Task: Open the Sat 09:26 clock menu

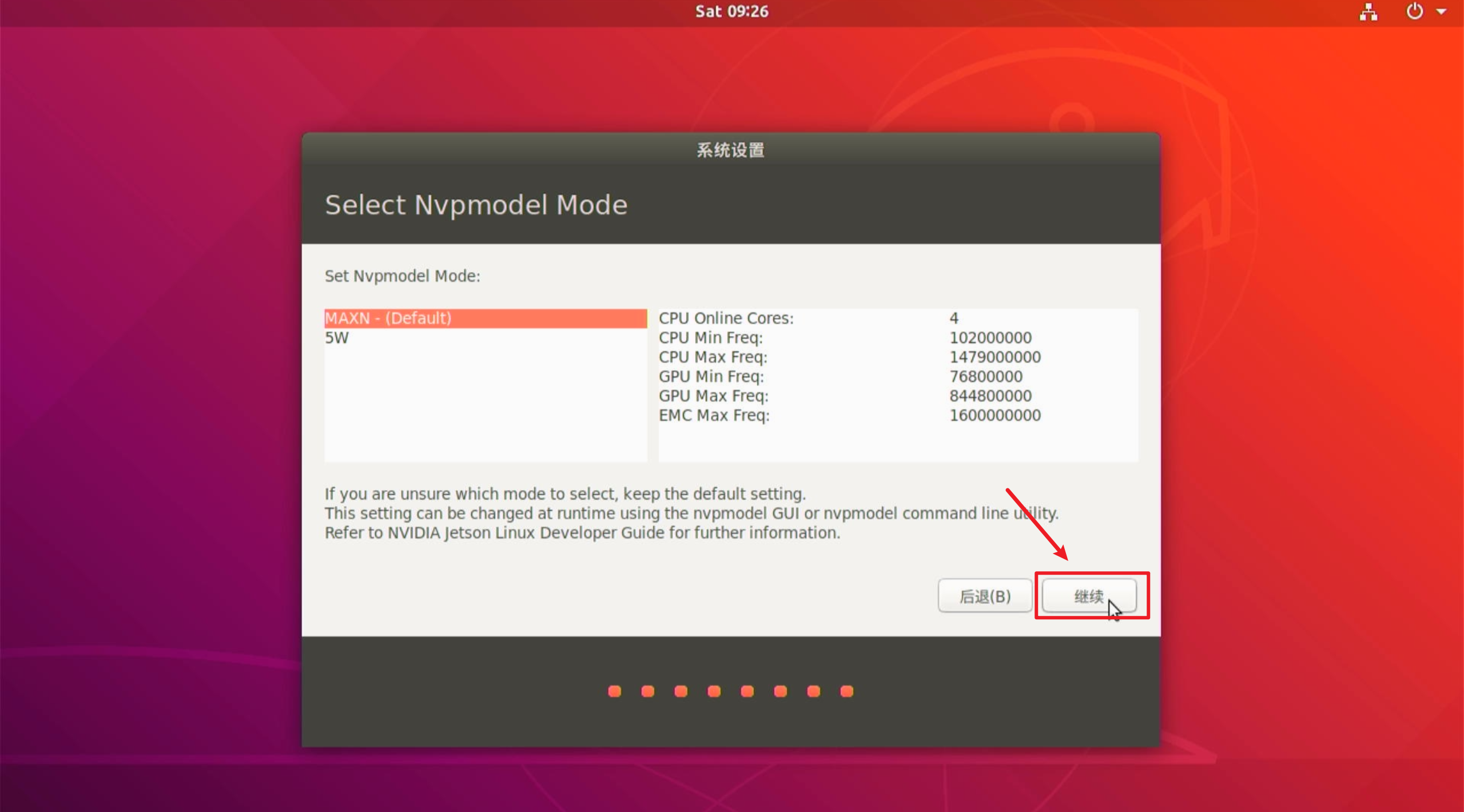Action: [731, 11]
